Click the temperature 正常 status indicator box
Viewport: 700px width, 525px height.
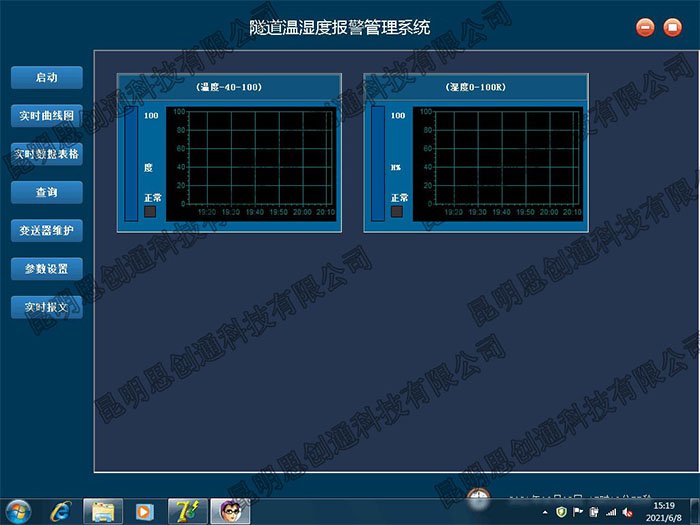pos(150,211)
